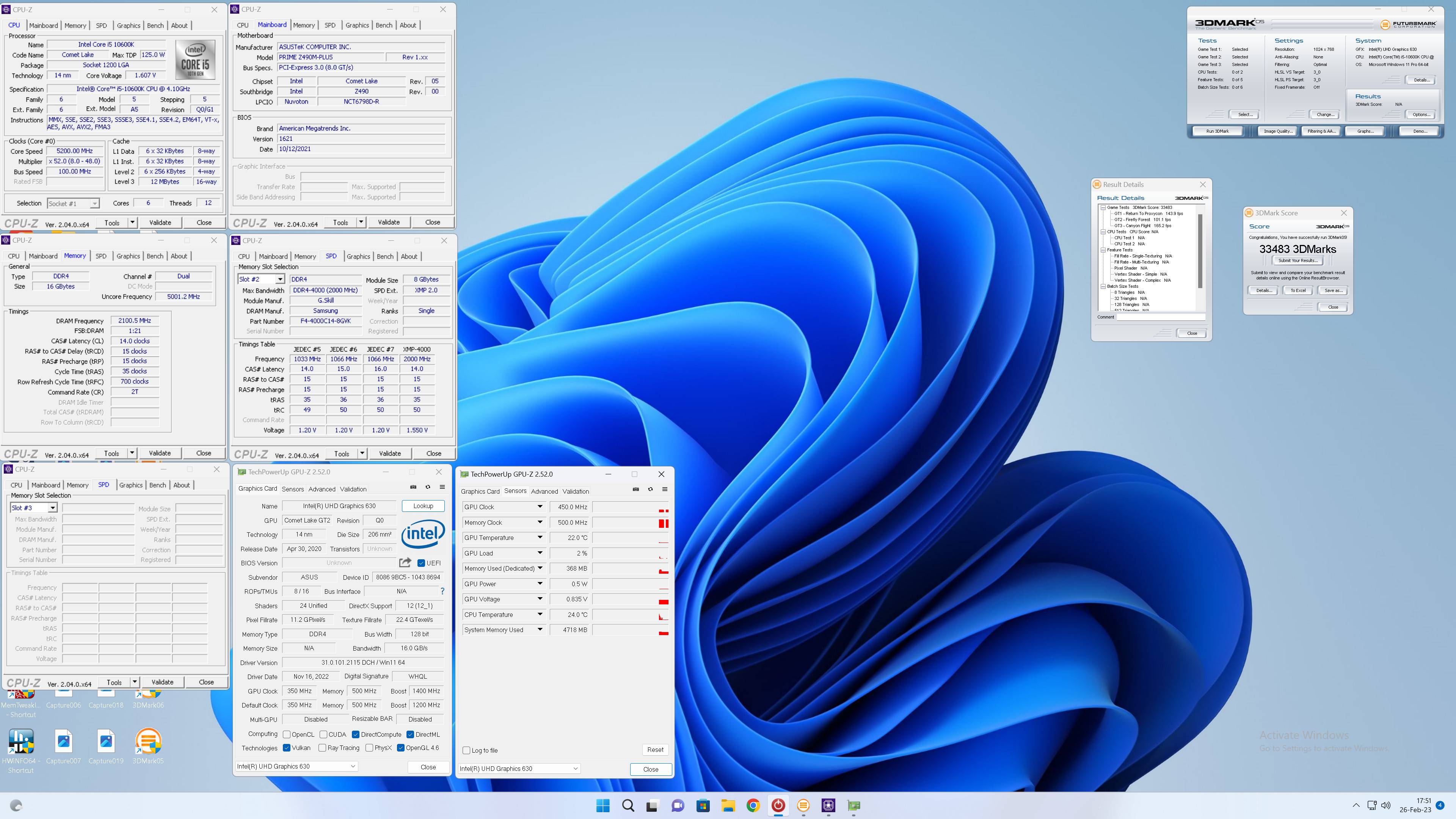Image resolution: width=1456 pixels, height=819 pixels.
Task: Toggle CUDA checkbox in GPU-Z
Action: click(x=323, y=734)
